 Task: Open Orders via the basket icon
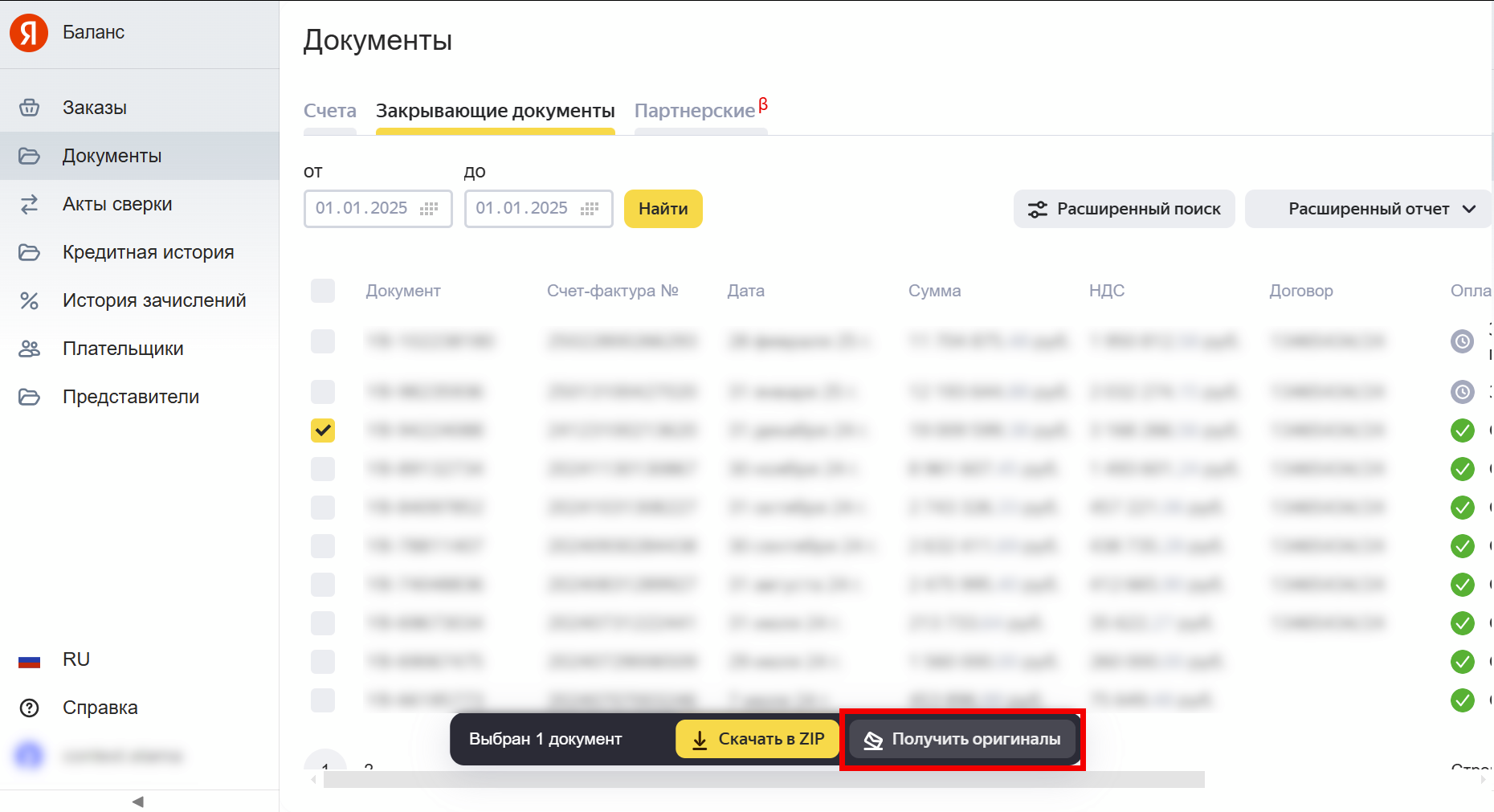pyautogui.click(x=30, y=108)
